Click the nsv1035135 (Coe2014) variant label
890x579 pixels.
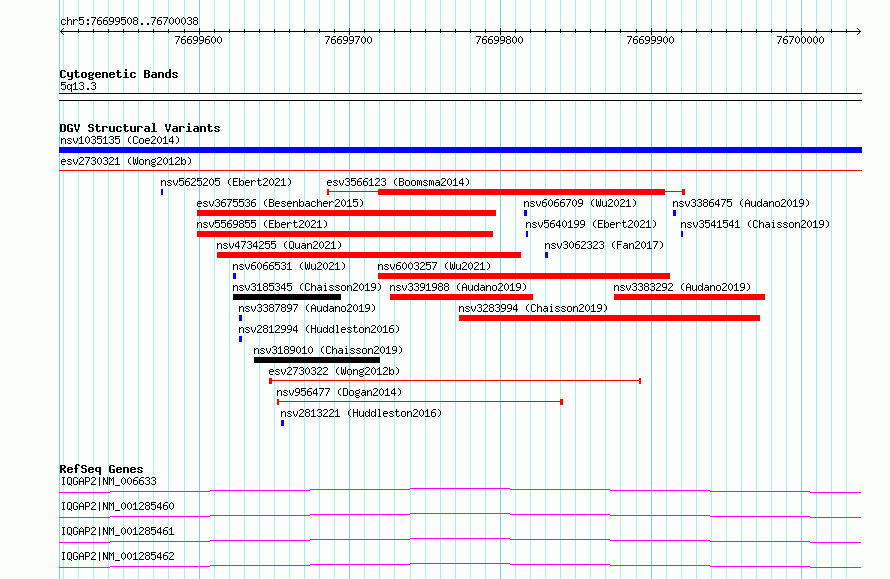coord(120,140)
